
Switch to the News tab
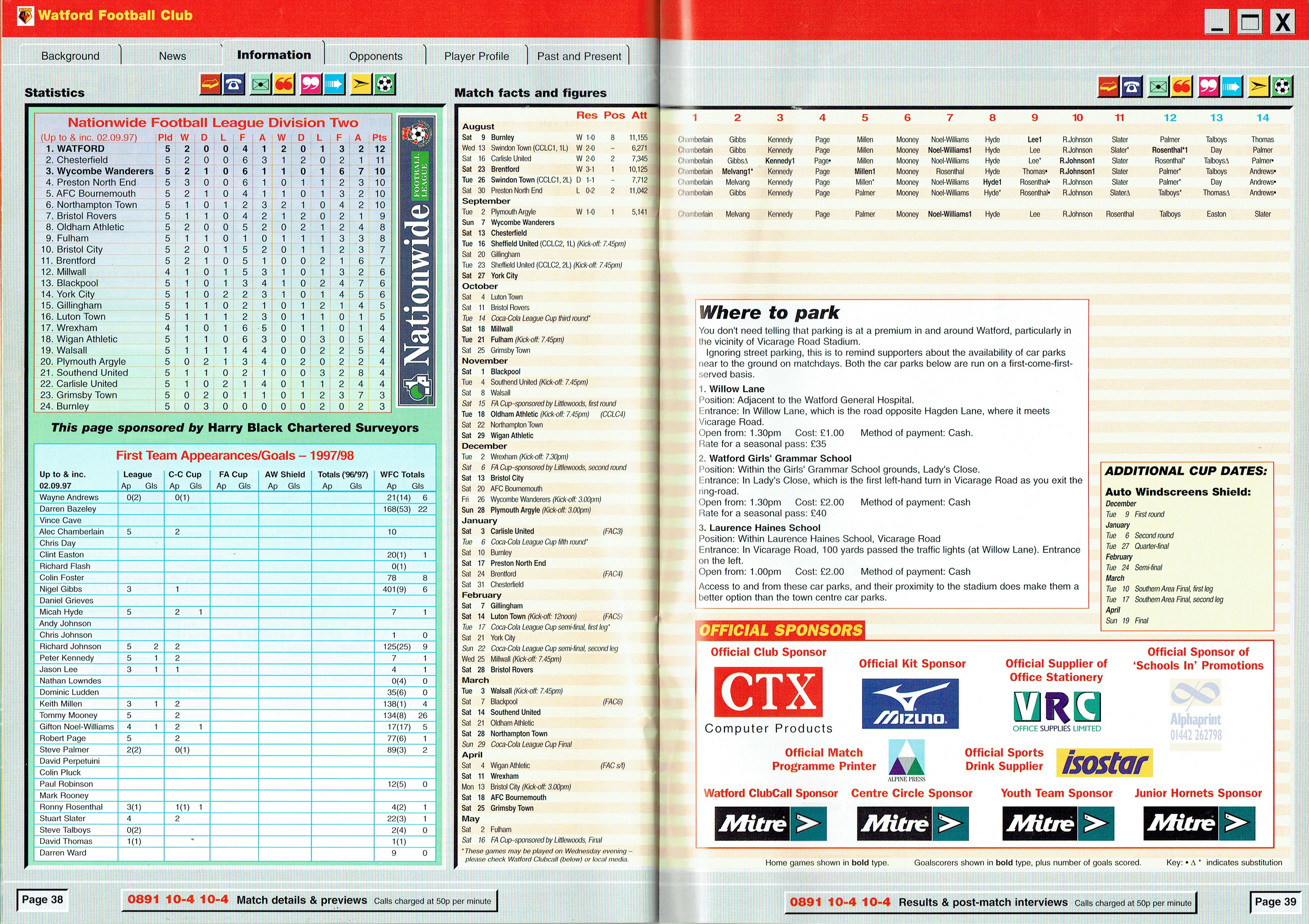click(x=172, y=56)
